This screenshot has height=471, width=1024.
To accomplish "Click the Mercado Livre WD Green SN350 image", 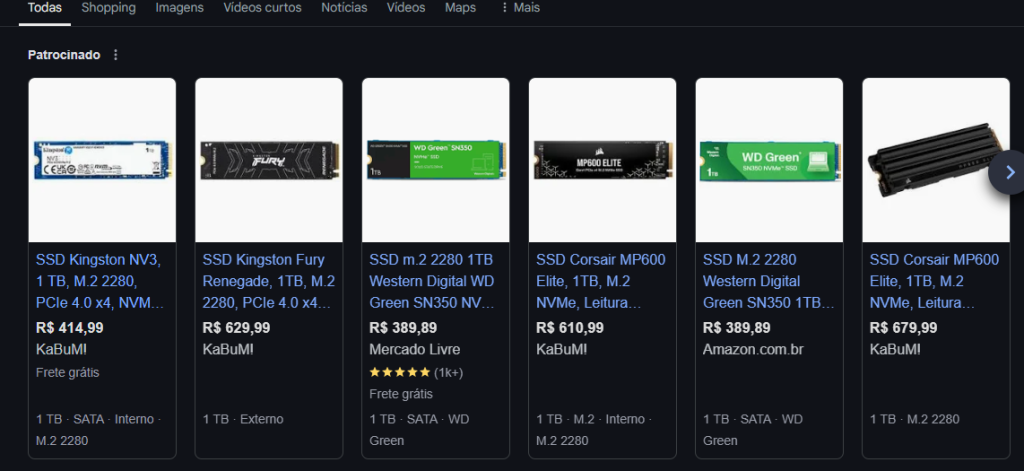I will pos(436,160).
